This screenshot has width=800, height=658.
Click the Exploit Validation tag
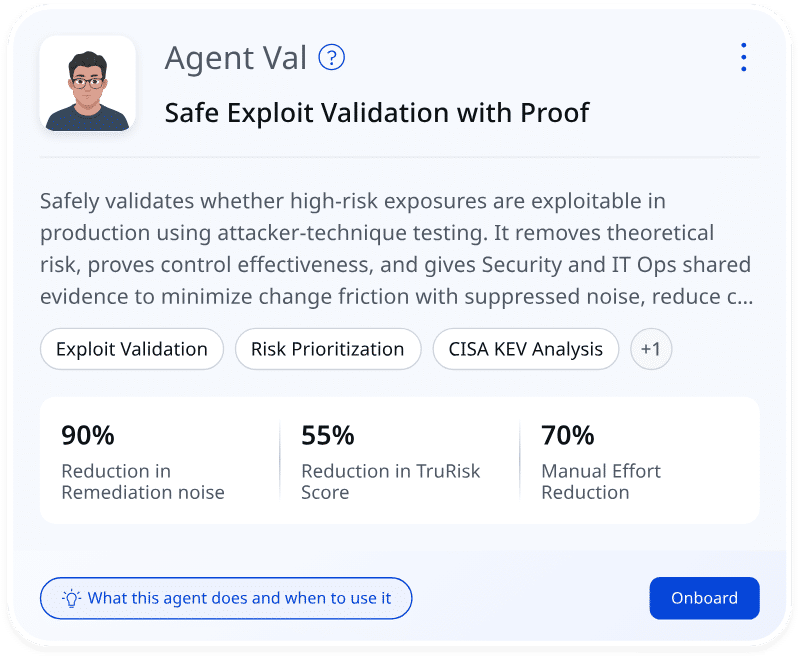coord(132,349)
